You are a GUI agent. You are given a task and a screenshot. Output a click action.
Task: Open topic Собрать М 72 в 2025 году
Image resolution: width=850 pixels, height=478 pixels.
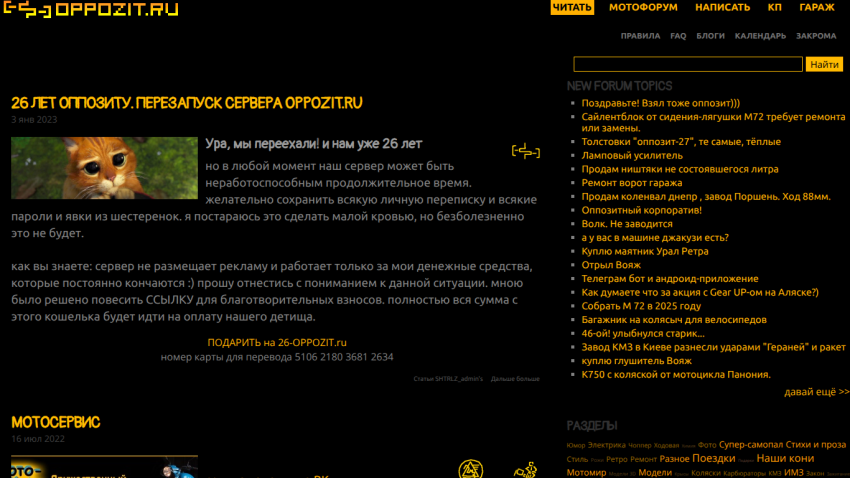coord(641,306)
